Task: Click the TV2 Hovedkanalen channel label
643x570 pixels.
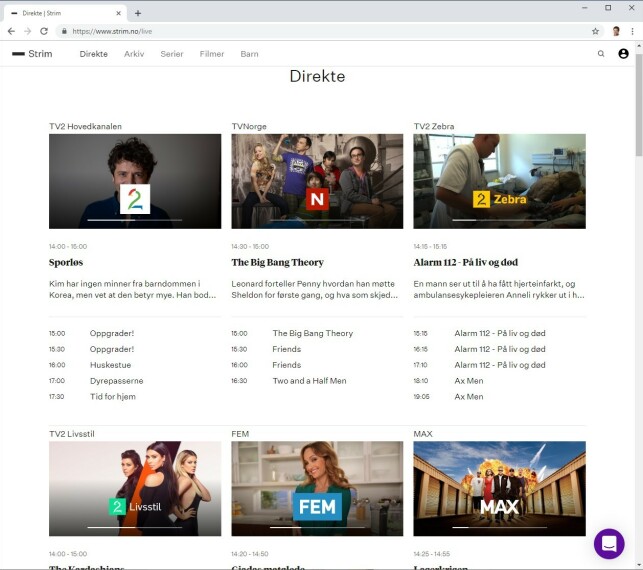Action: [85, 126]
